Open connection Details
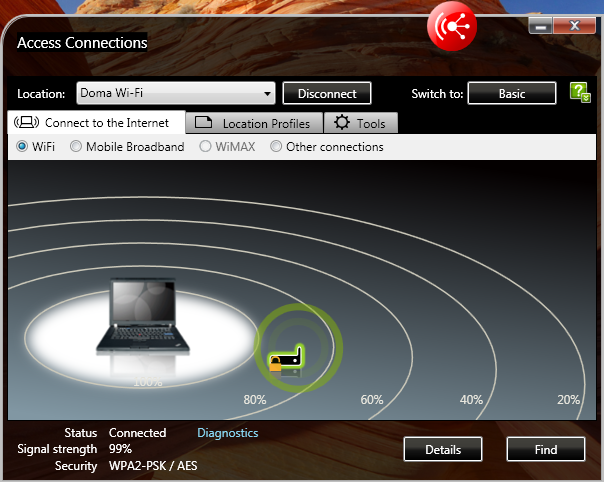The height and width of the screenshot is (482, 604). (443, 449)
